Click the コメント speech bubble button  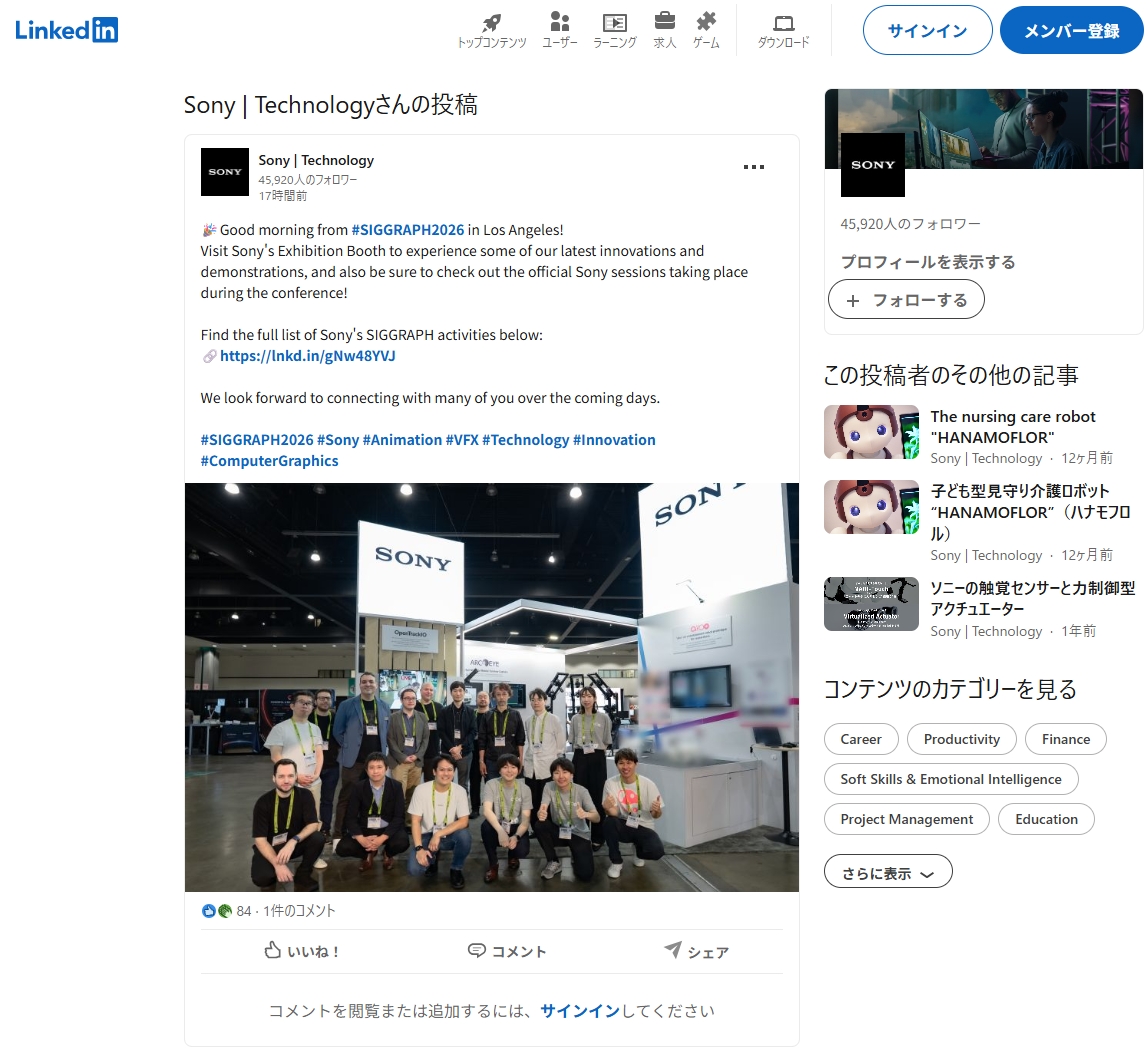(507, 951)
